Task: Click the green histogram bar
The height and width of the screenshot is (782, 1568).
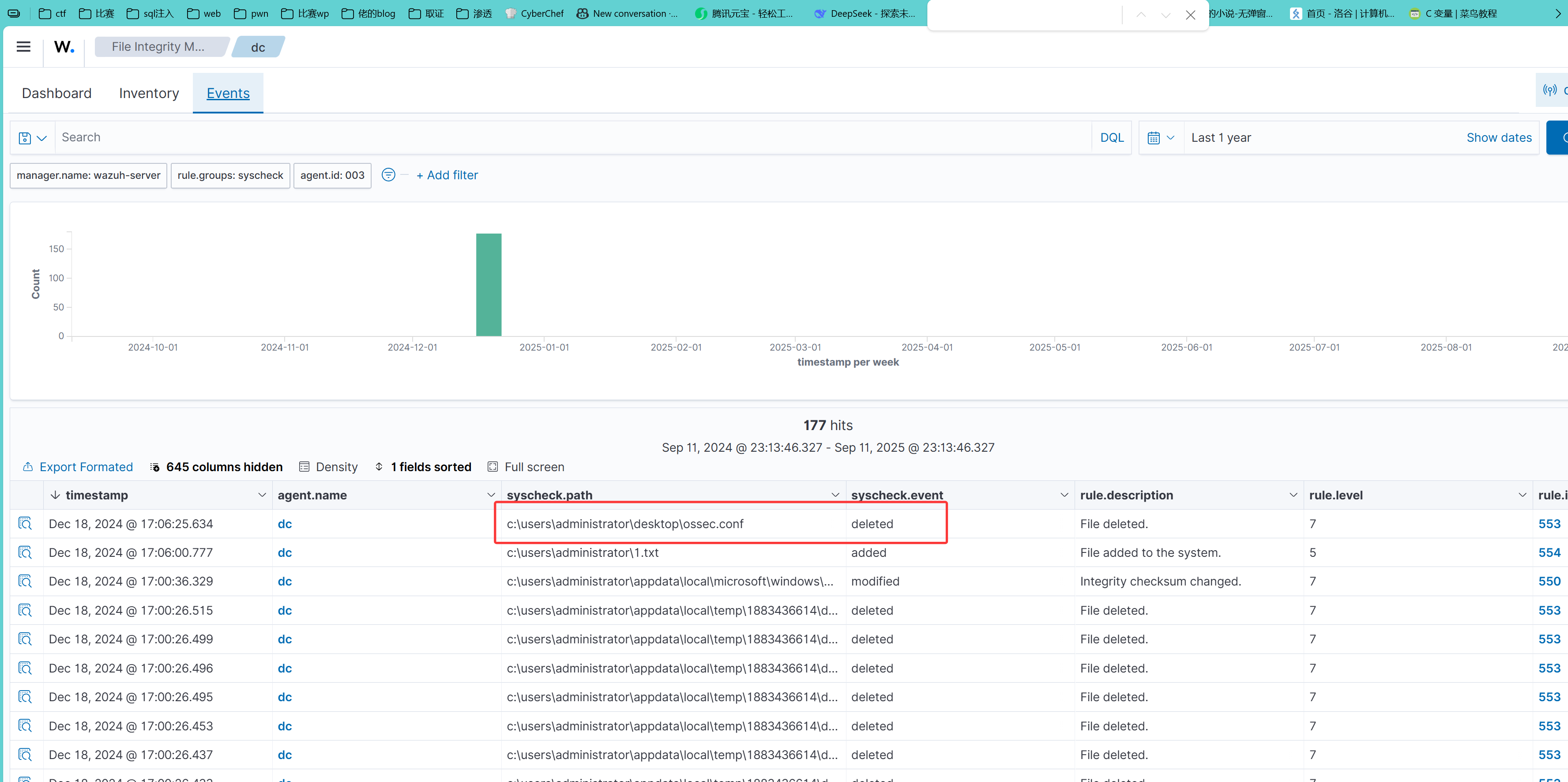Action: (488, 285)
